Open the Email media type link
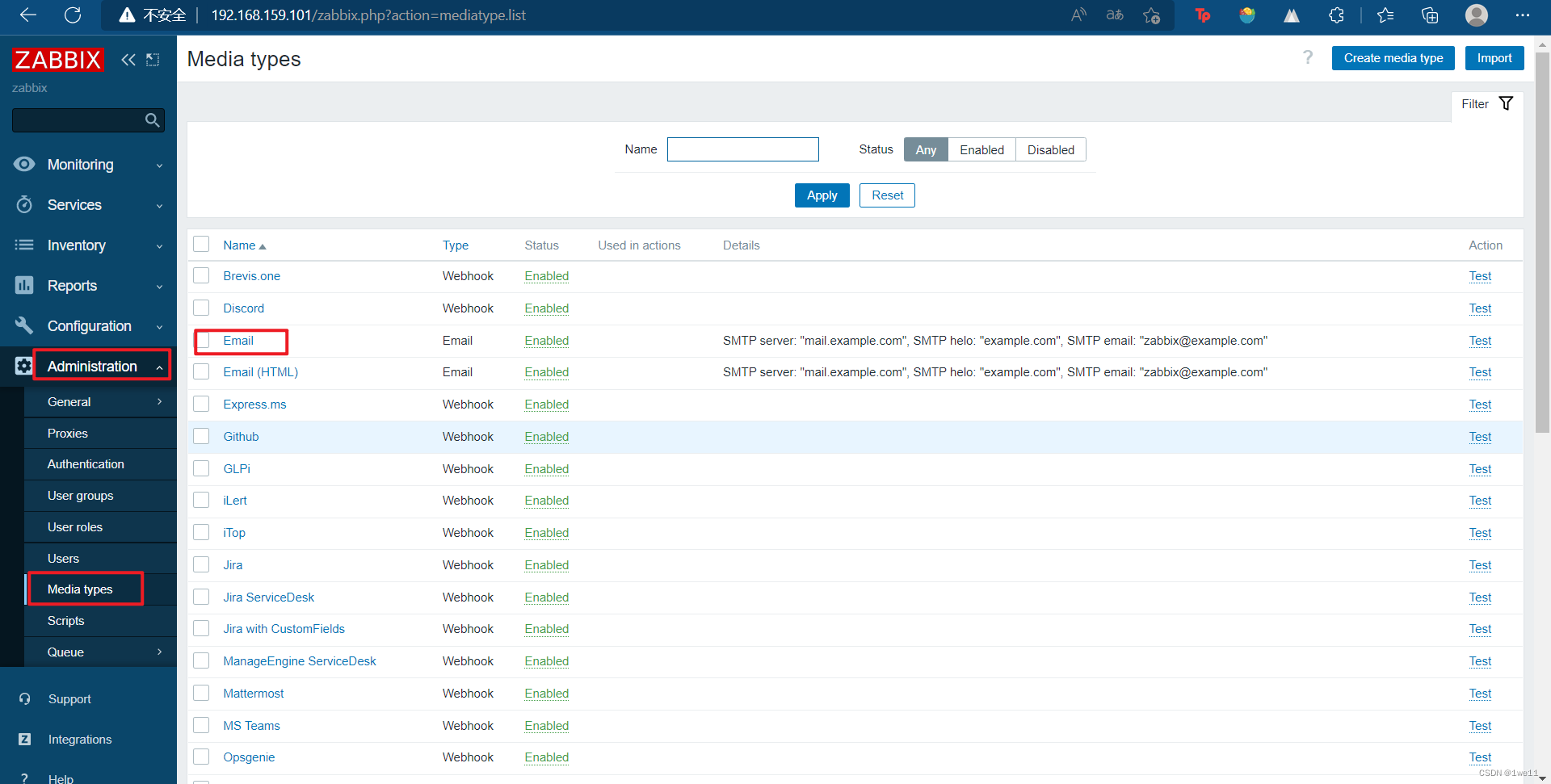 238,341
